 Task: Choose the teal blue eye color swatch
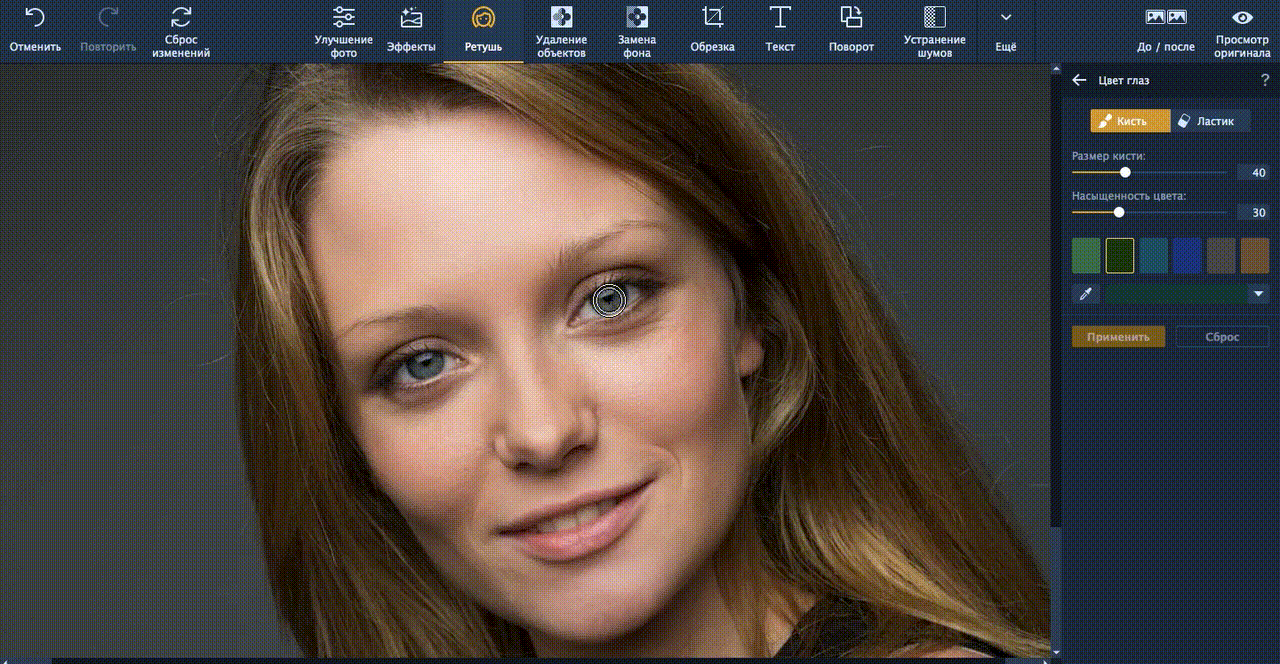pos(1153,255)
